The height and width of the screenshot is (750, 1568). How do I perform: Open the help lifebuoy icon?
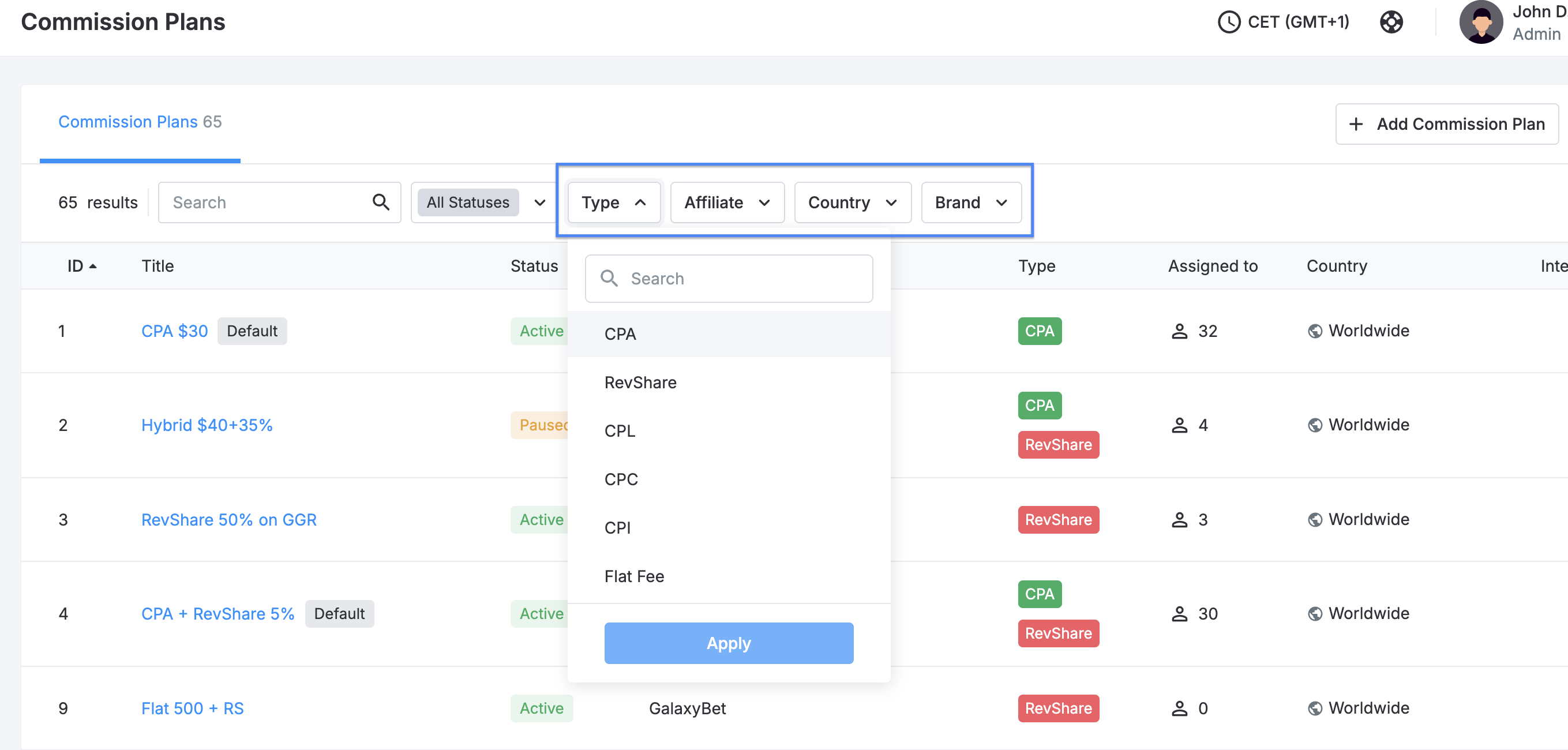click(1391, 22)
